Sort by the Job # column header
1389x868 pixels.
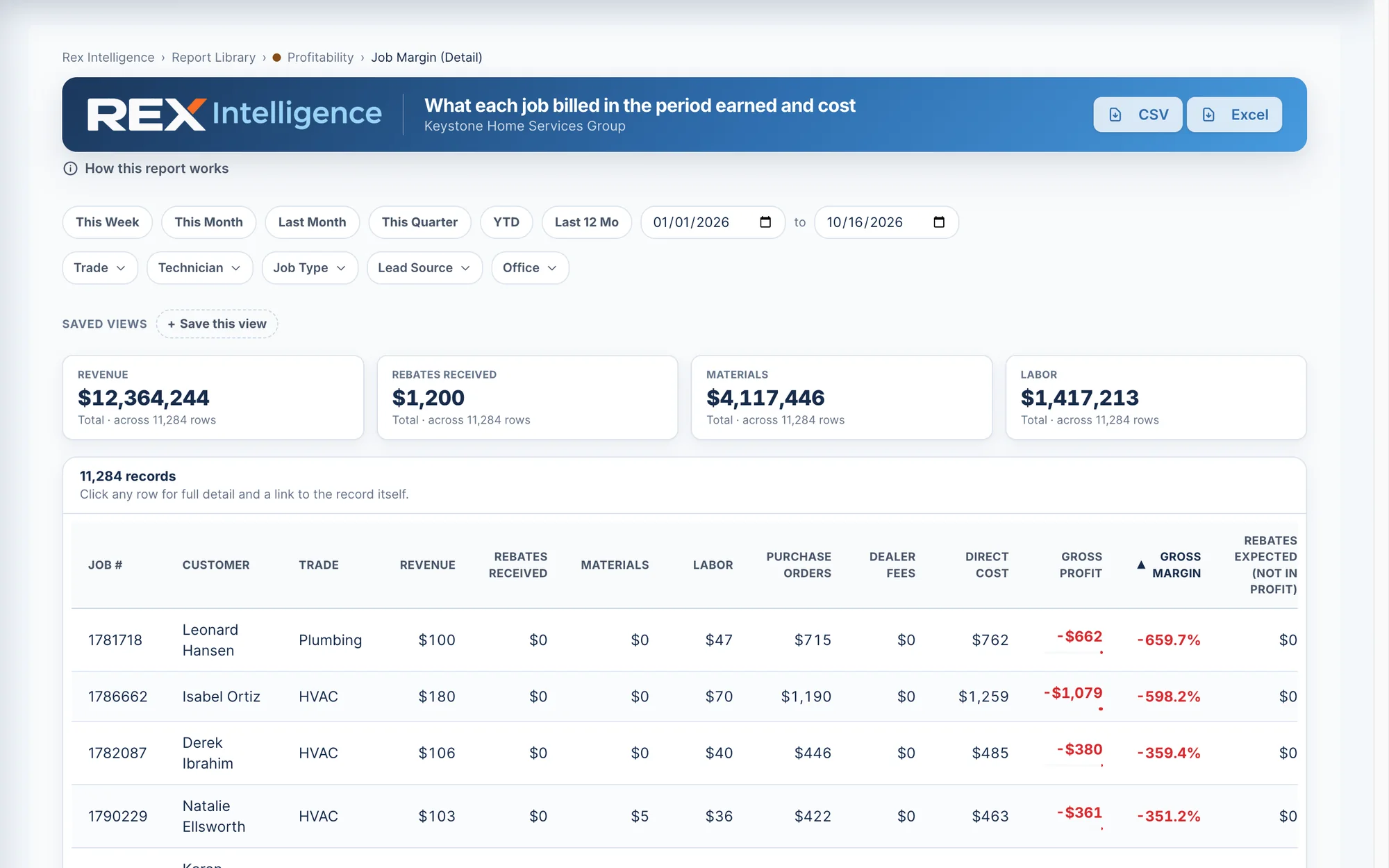tap(105, 565)
